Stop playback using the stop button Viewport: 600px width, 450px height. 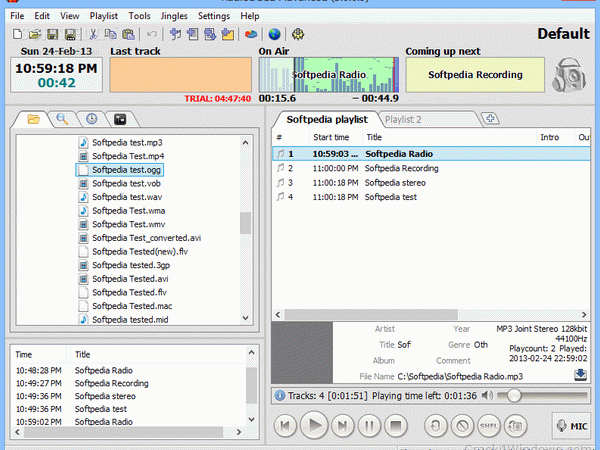pos(395,426)
